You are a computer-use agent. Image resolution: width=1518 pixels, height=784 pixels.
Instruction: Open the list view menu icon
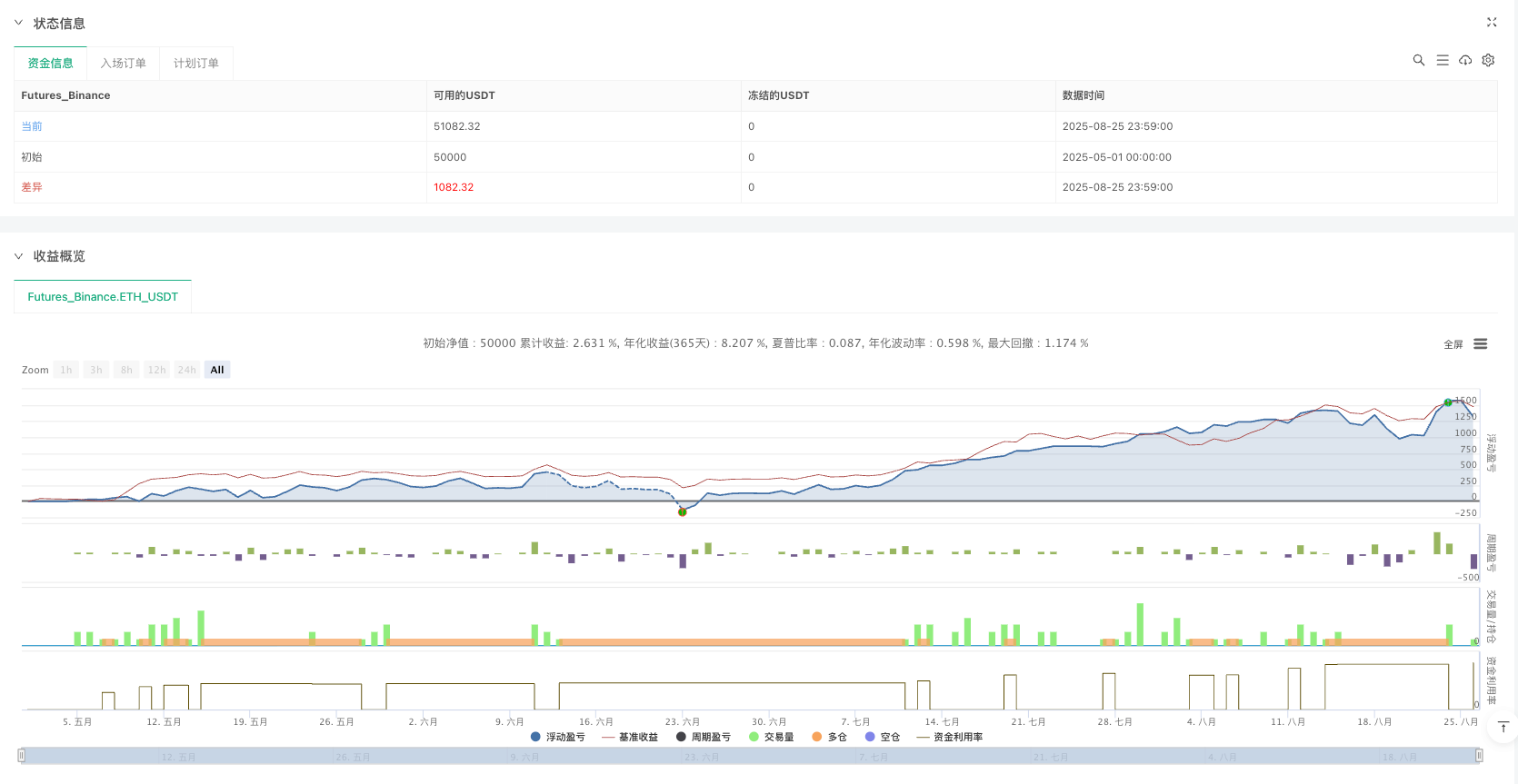click(1442, 60)
